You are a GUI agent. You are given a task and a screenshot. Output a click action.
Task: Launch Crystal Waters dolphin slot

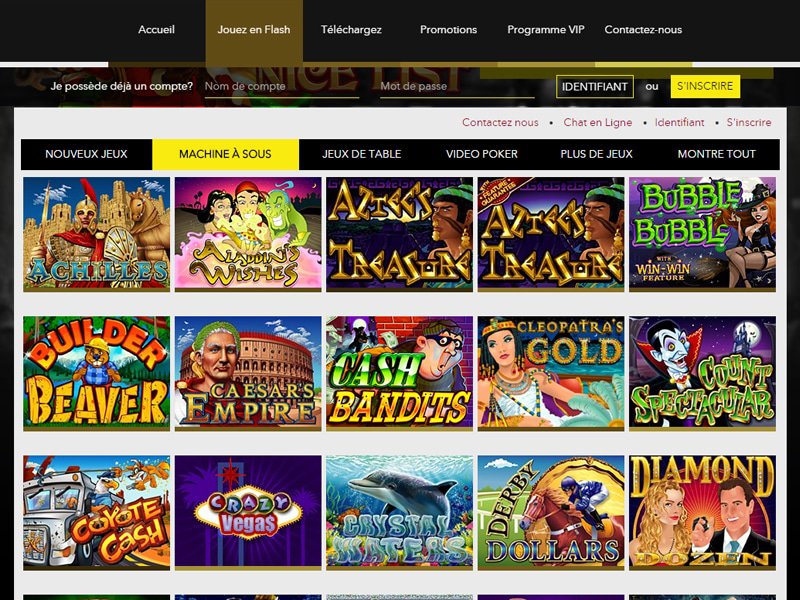399,513
